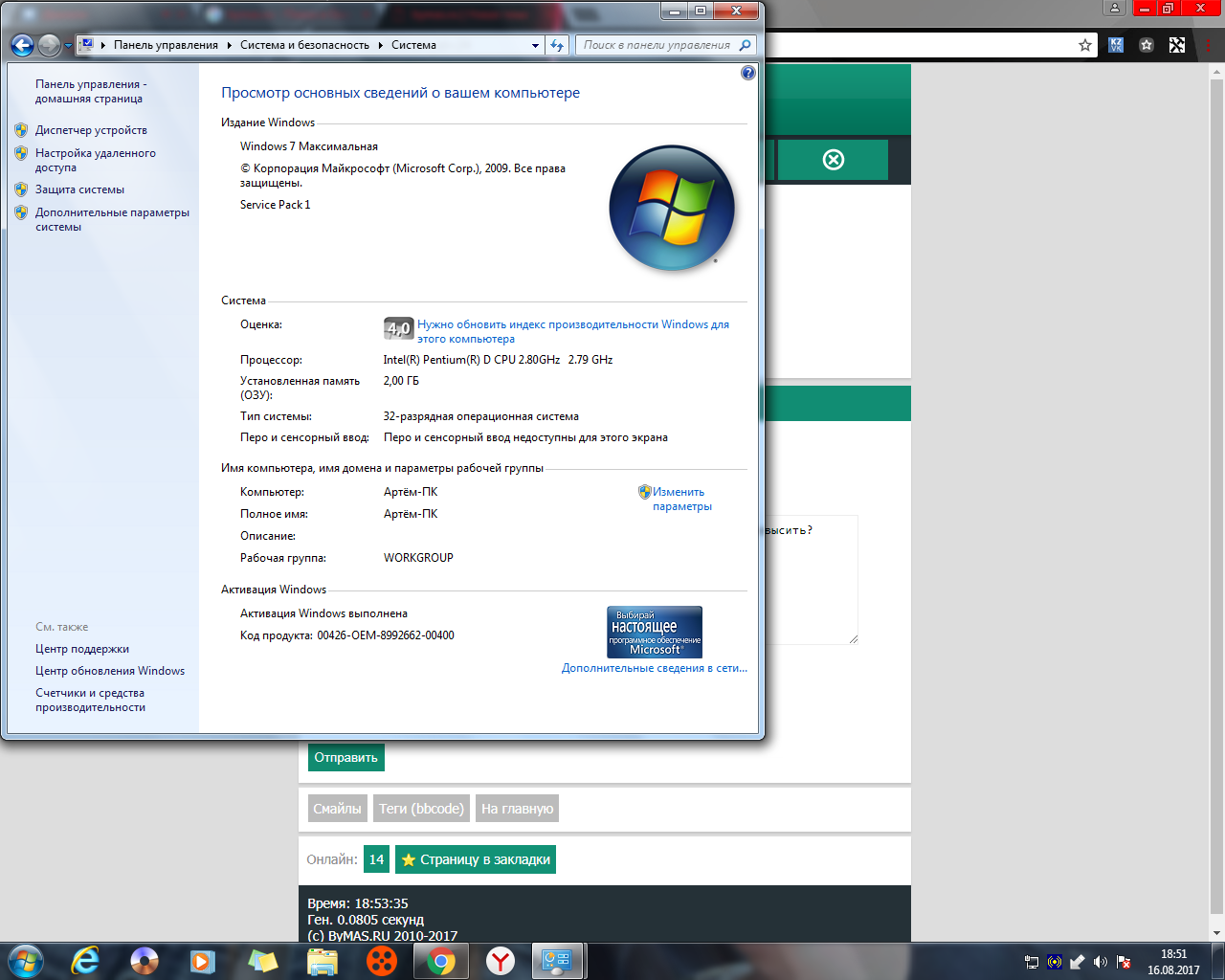
Task: Open Action Center flag icon in tray
Action: pyautogui.click(x=1124, y=962)
